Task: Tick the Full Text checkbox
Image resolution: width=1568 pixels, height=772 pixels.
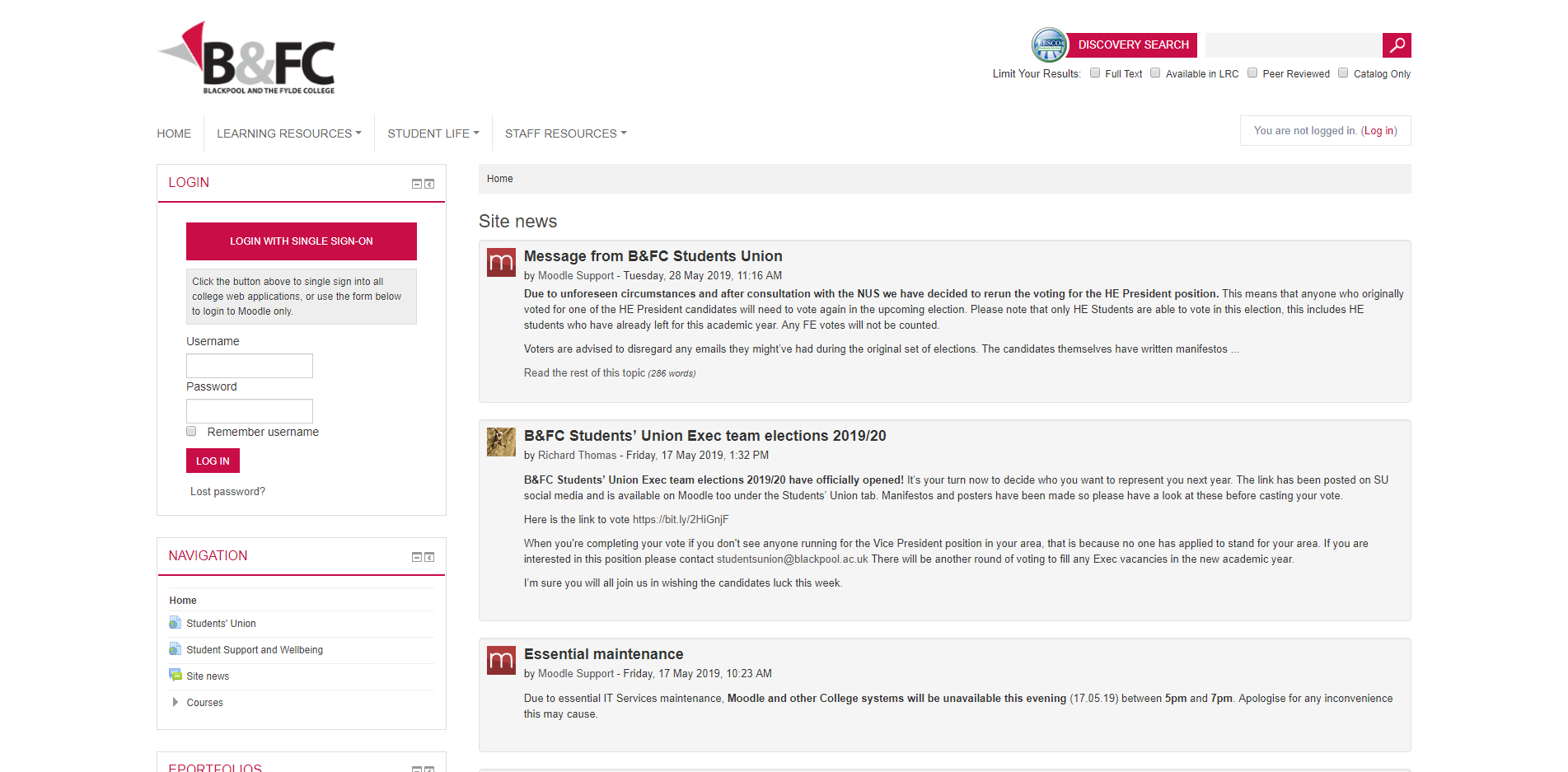Action: (1095, 73)
